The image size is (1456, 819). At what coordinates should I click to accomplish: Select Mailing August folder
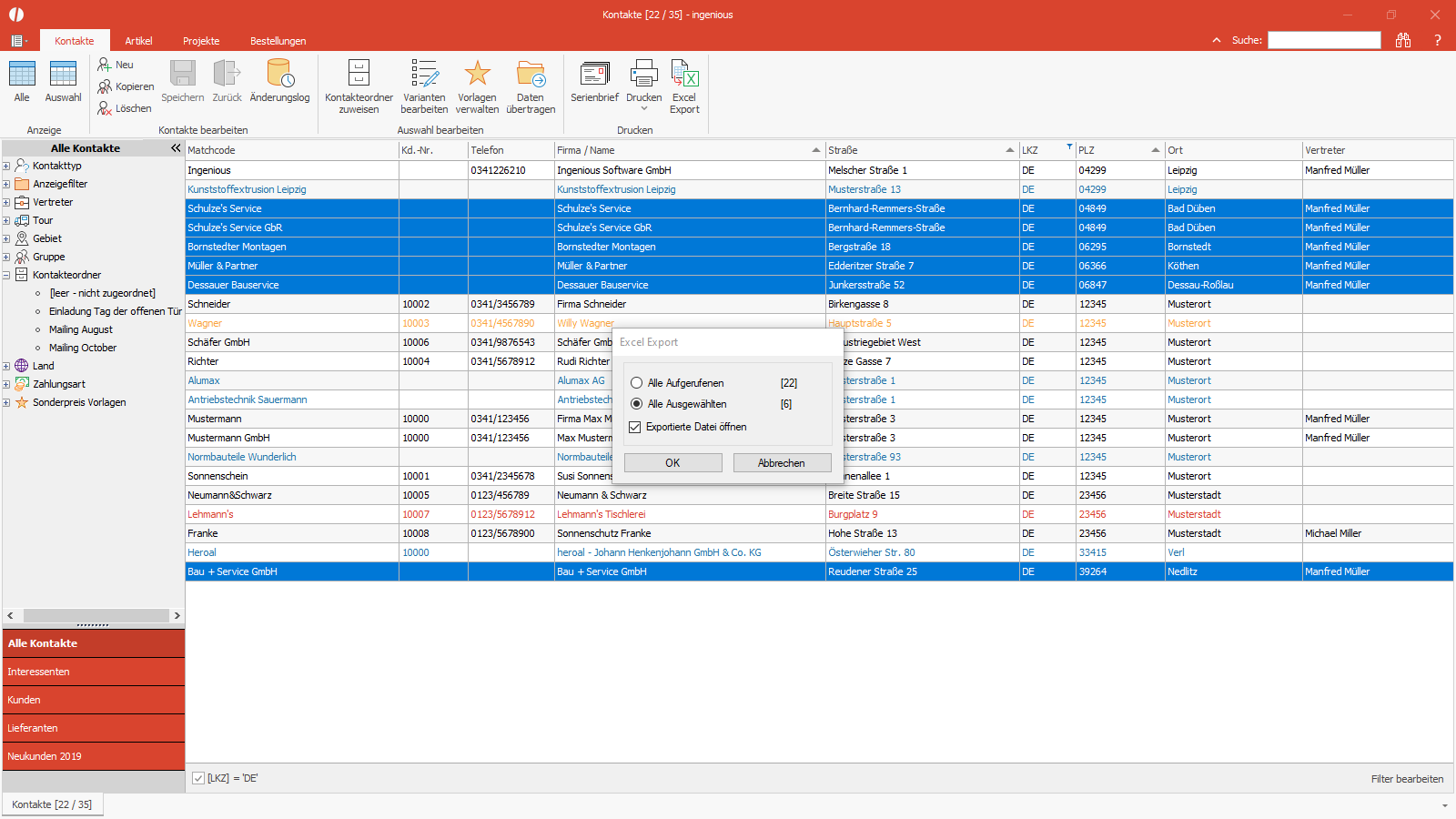point(80,329)
